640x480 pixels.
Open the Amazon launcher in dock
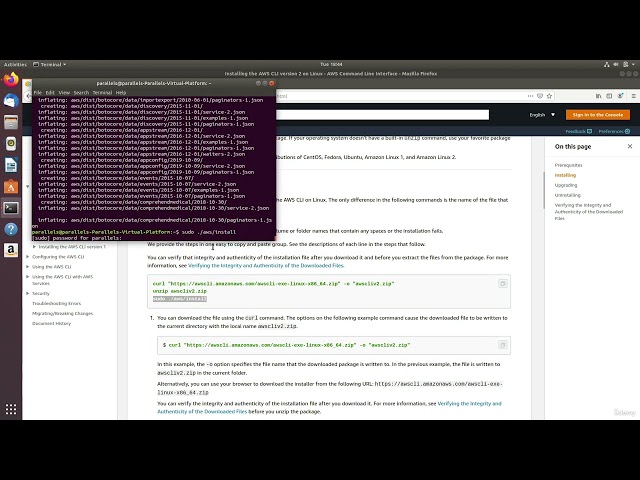coord(11,250)
